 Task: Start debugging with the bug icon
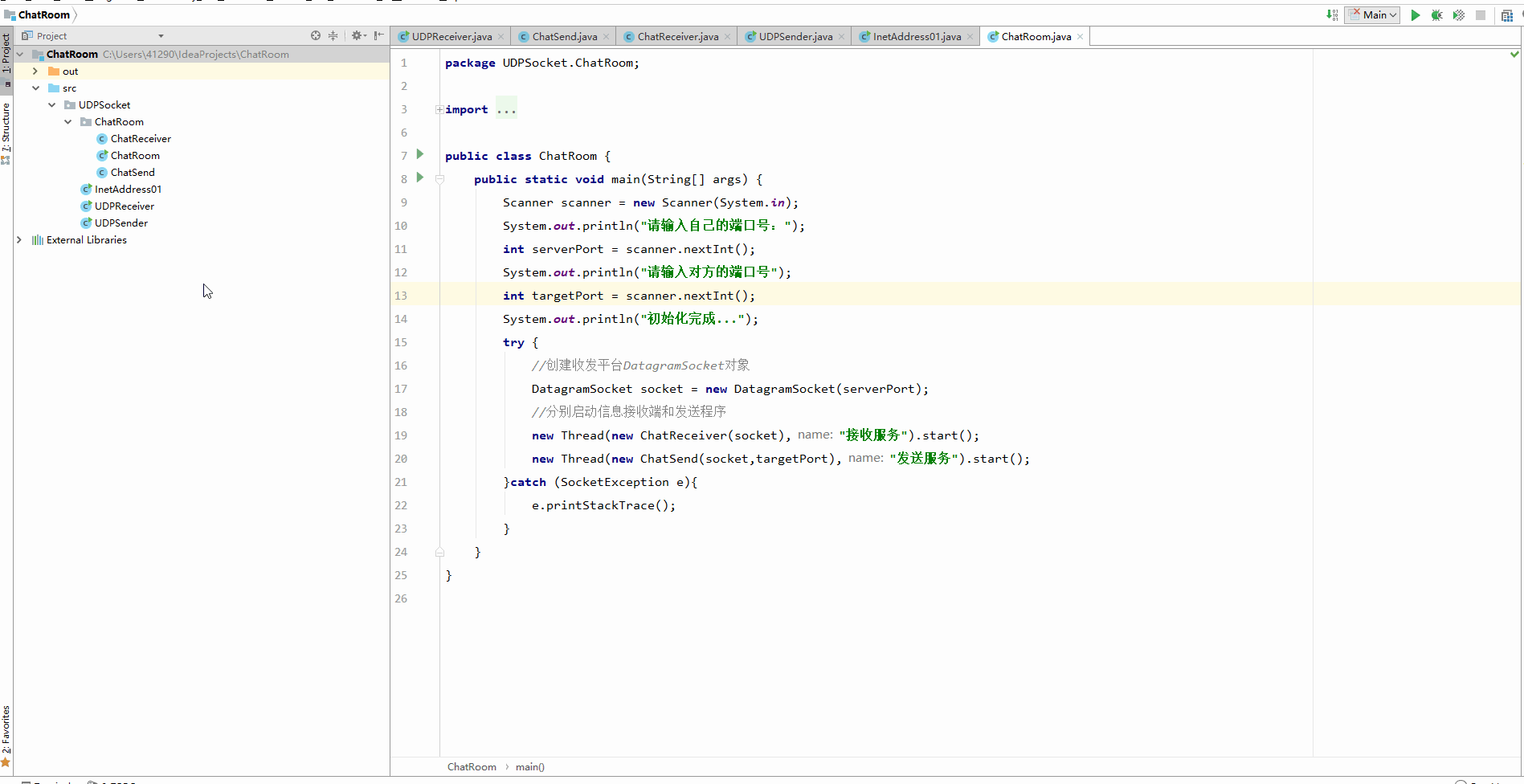(x=1437, y=15)
